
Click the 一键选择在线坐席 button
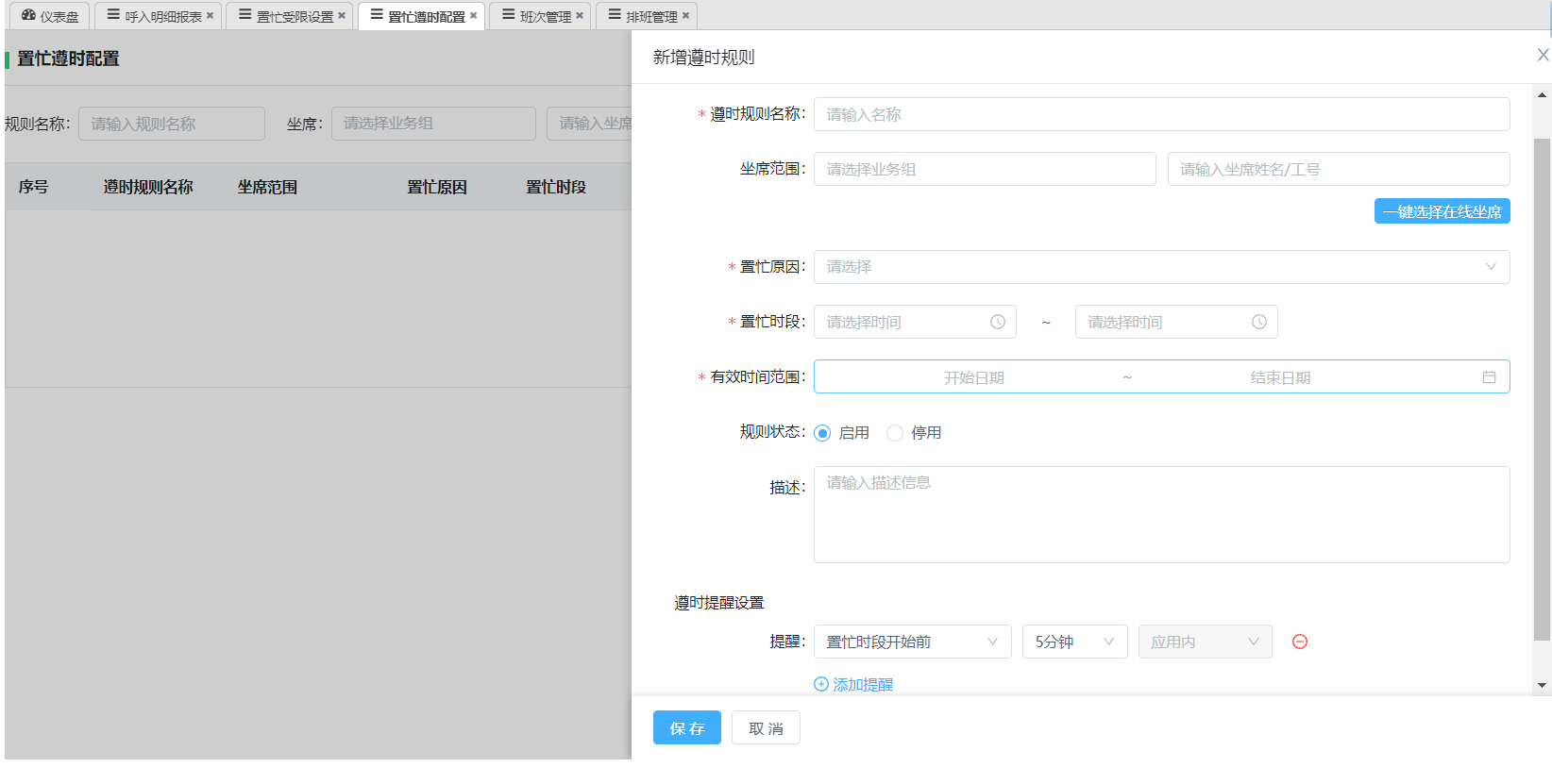(1442, 211)
